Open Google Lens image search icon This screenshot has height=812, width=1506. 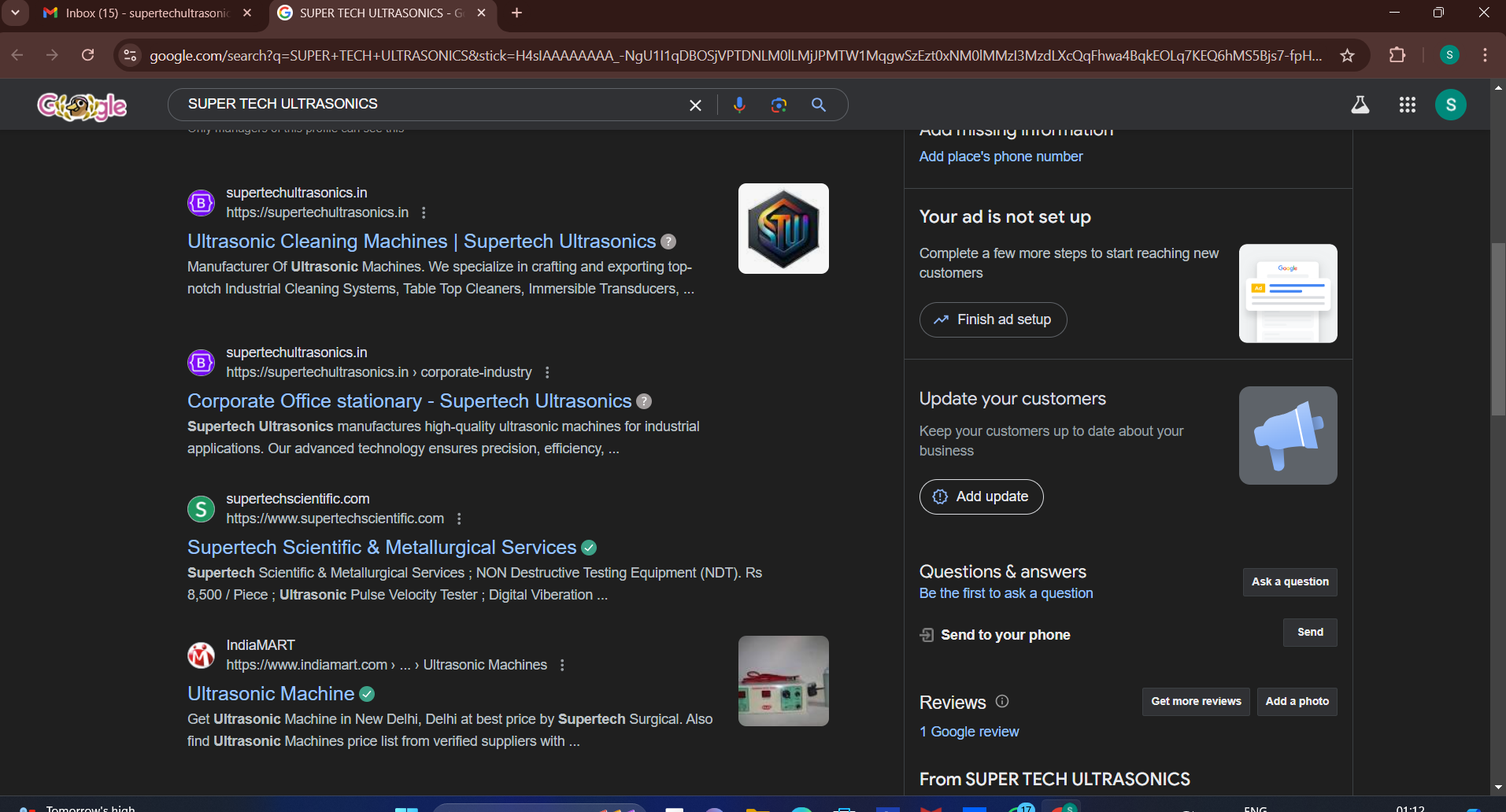tap(779, 105)
